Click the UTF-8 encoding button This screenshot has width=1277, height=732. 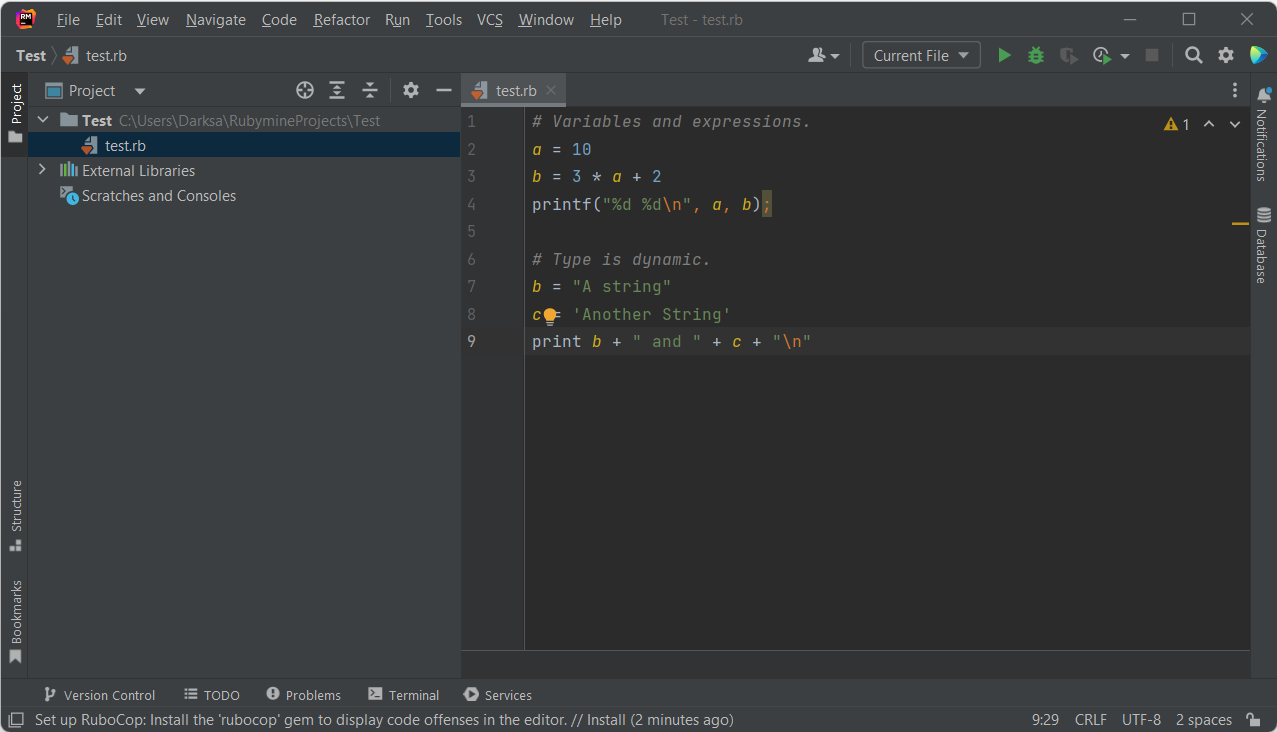coord(1141,720)
